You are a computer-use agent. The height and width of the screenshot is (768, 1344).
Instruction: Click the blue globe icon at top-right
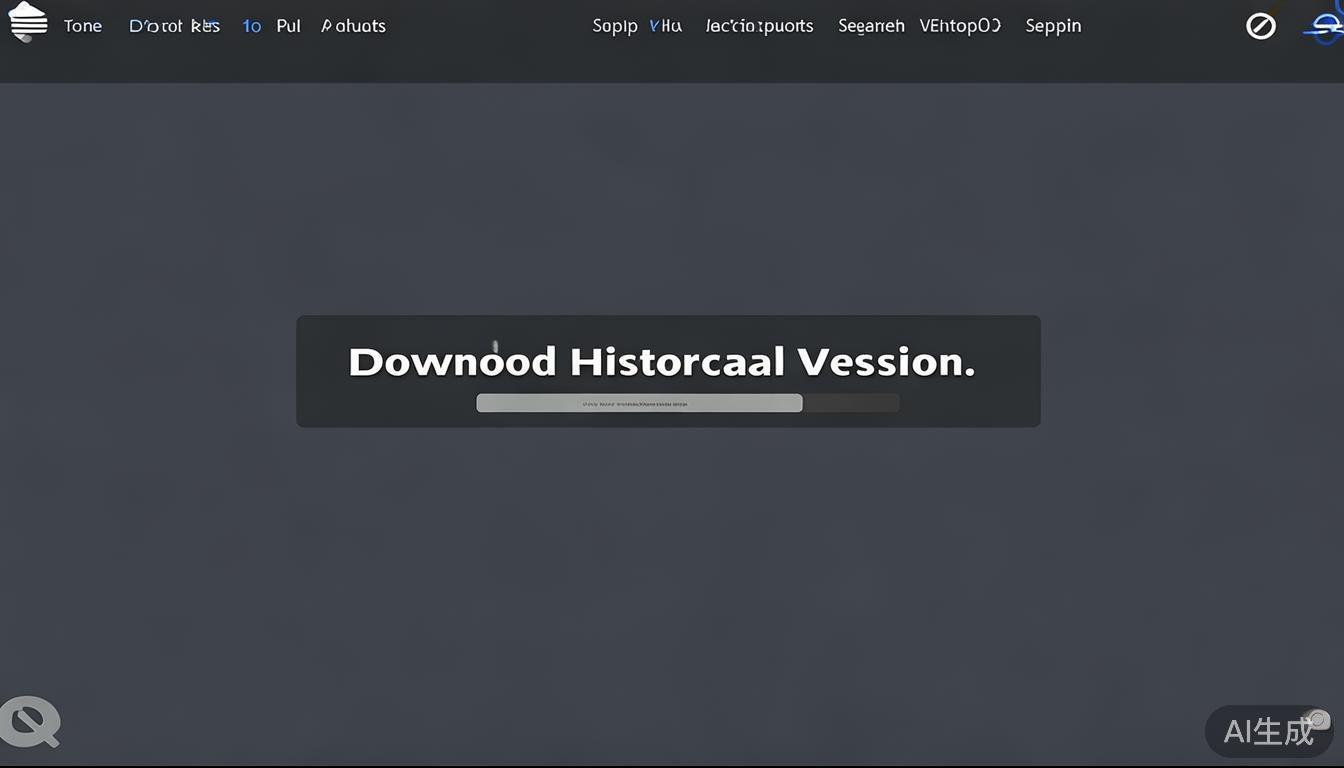coord(1323,29)
